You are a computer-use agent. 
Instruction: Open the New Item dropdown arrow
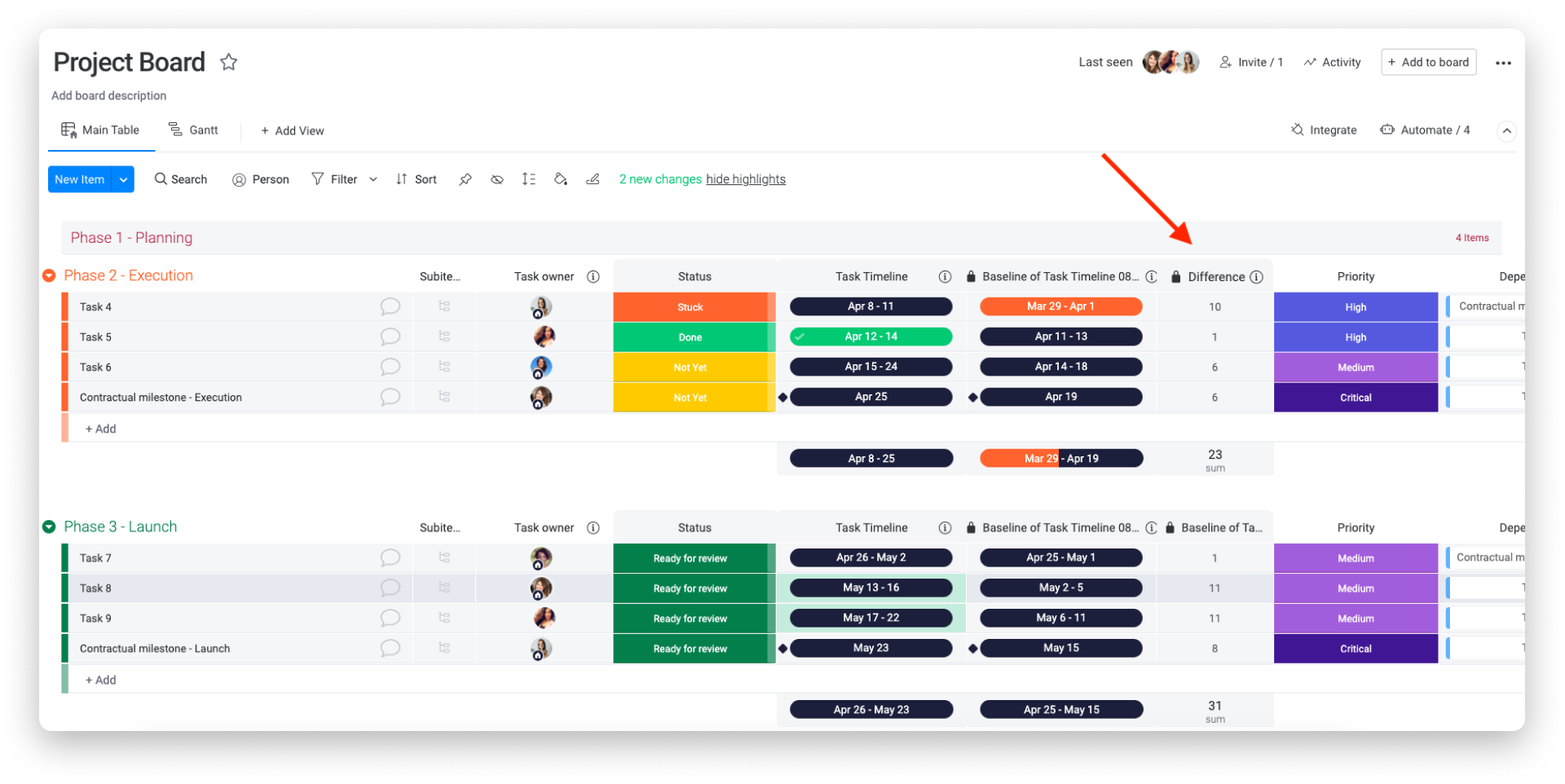(x=123, y=179)
